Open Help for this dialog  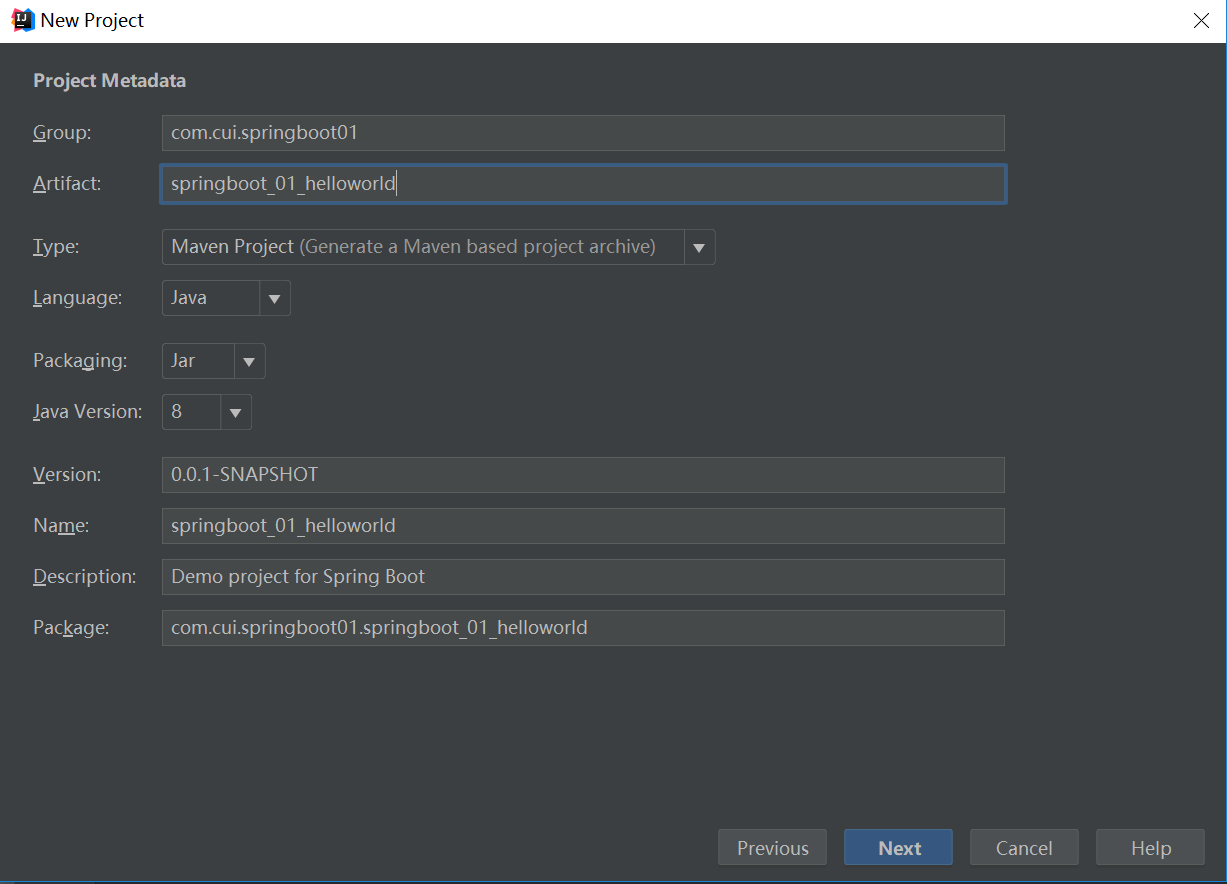pos(1150,848)
